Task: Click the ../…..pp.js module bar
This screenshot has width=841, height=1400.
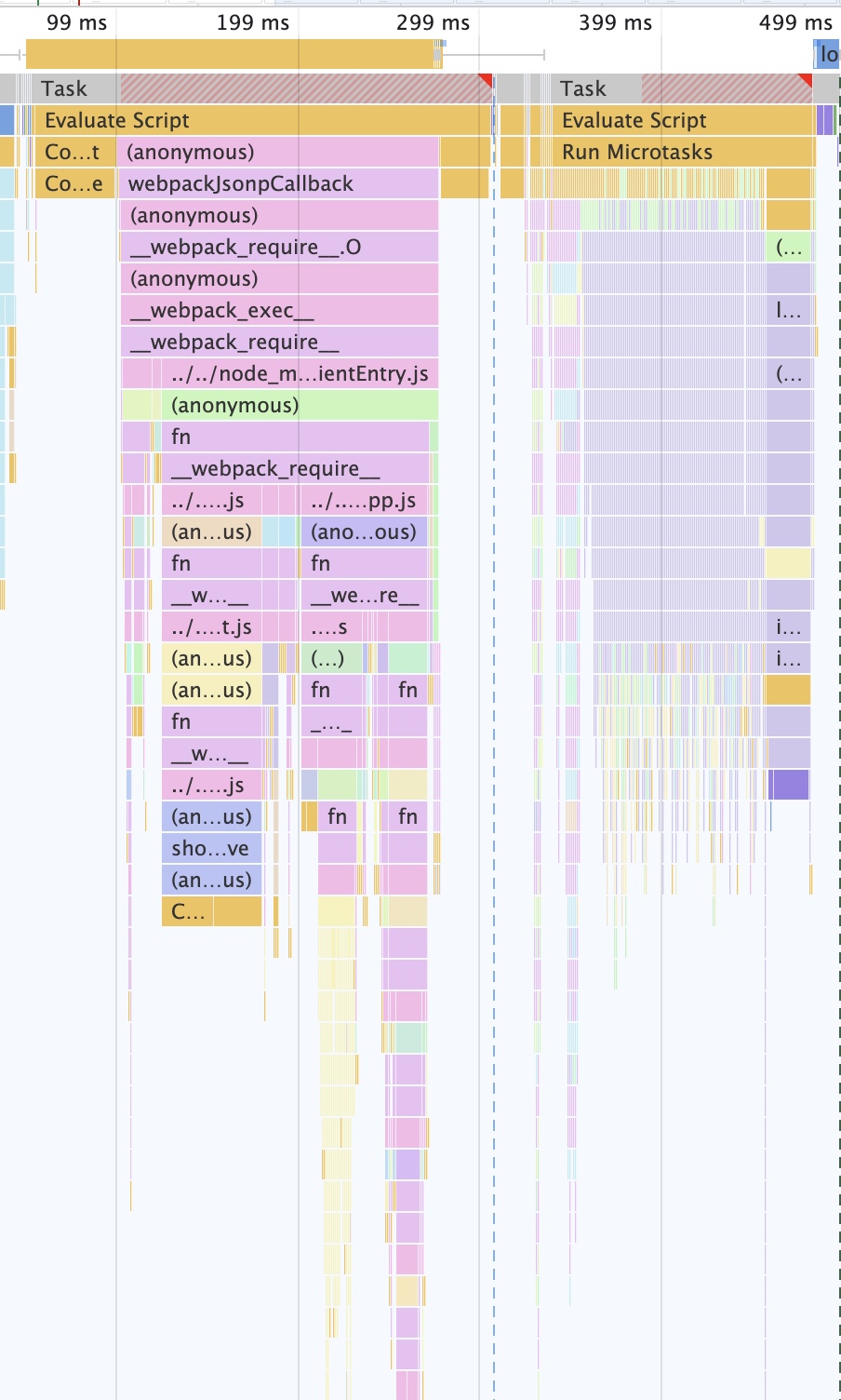Action: pos(364,501)
